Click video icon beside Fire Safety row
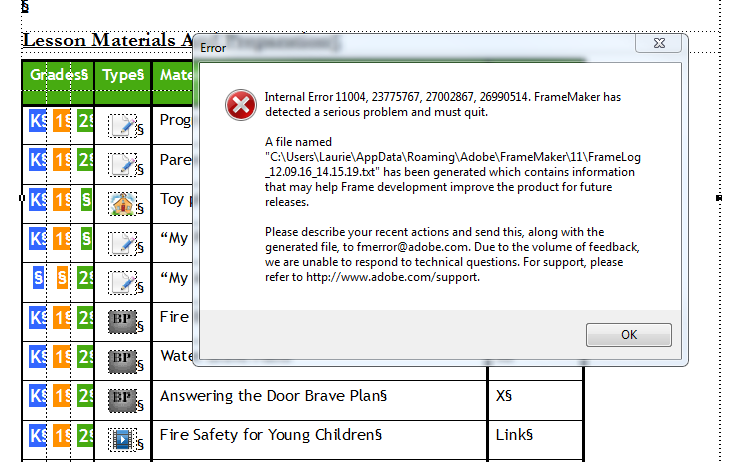Image resolution: width=739 pixels, height=462 pixels. click(123, 440)
